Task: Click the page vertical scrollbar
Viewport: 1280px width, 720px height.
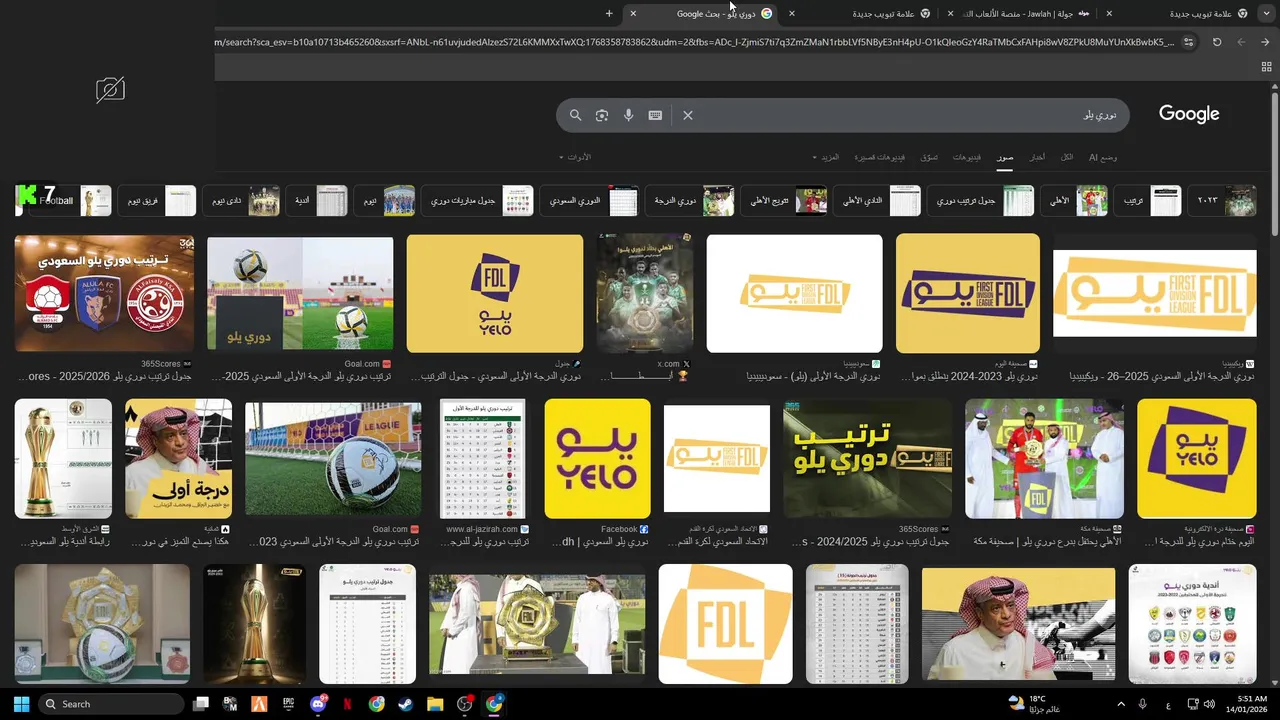Action: point(1274,165)
